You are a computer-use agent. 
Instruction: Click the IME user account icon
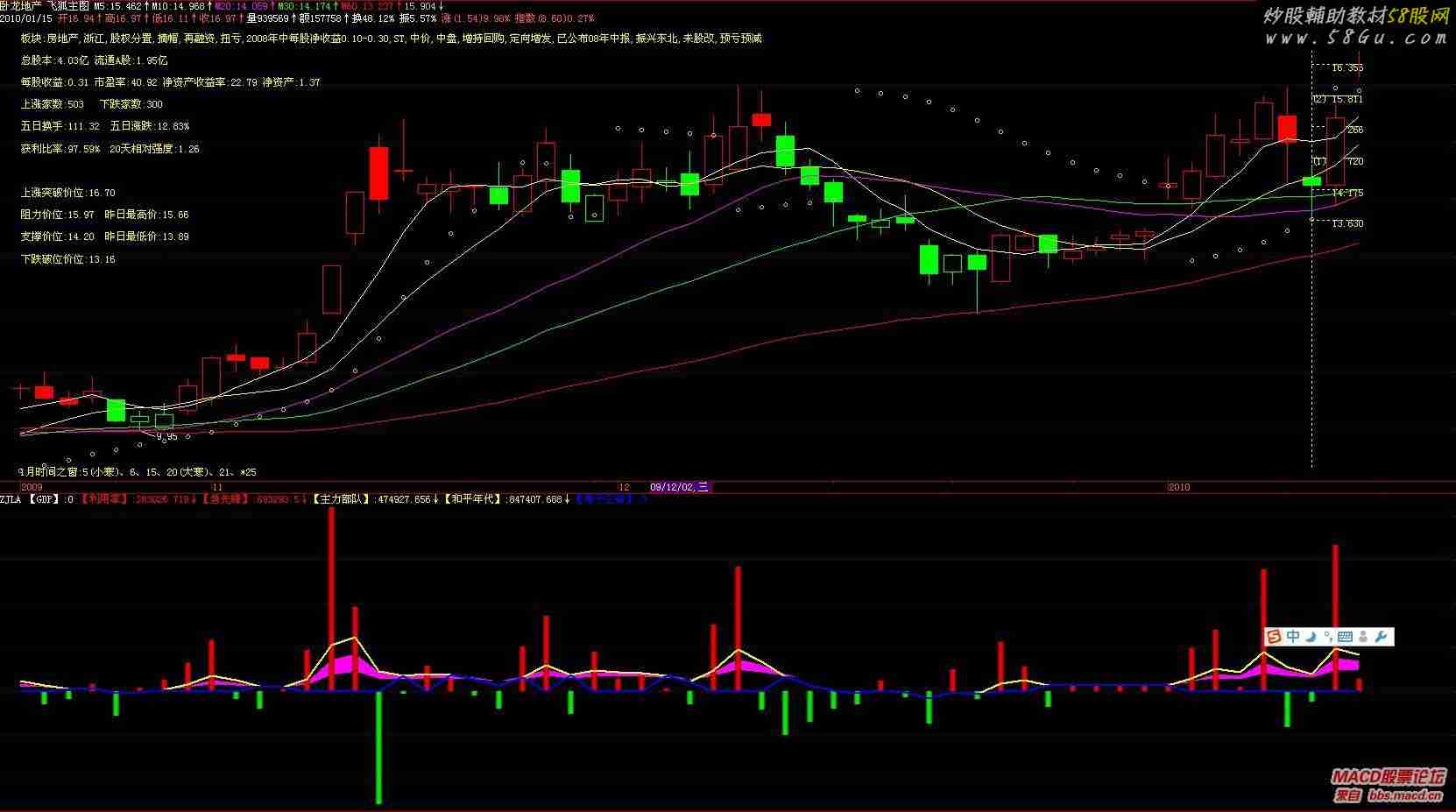(x=1365, y=637)
